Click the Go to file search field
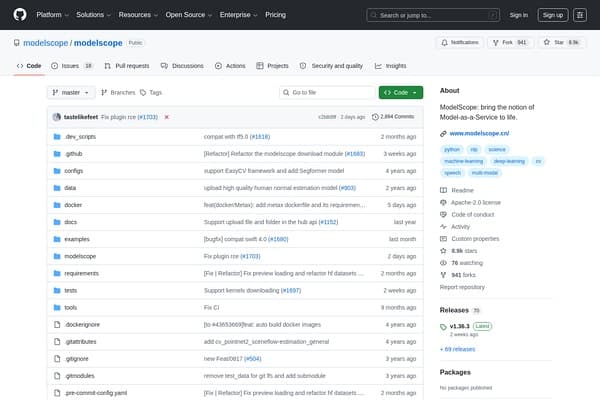Image resolution: width=600 pixels, height=400 pixels. [x=327, y=93]
